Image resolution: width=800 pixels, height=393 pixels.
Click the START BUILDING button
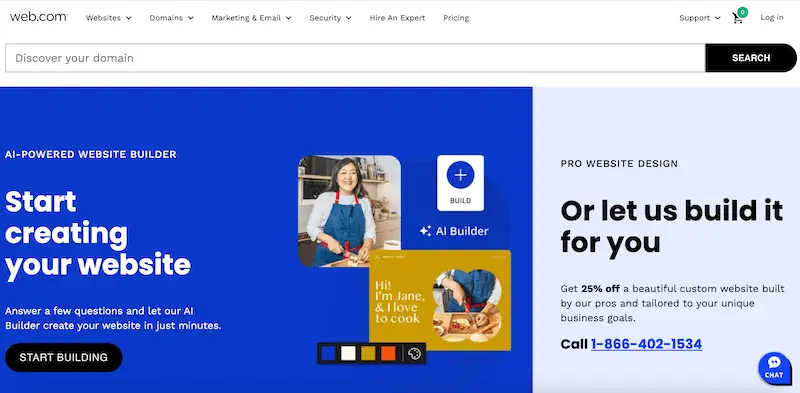click(x=64, y=357)
